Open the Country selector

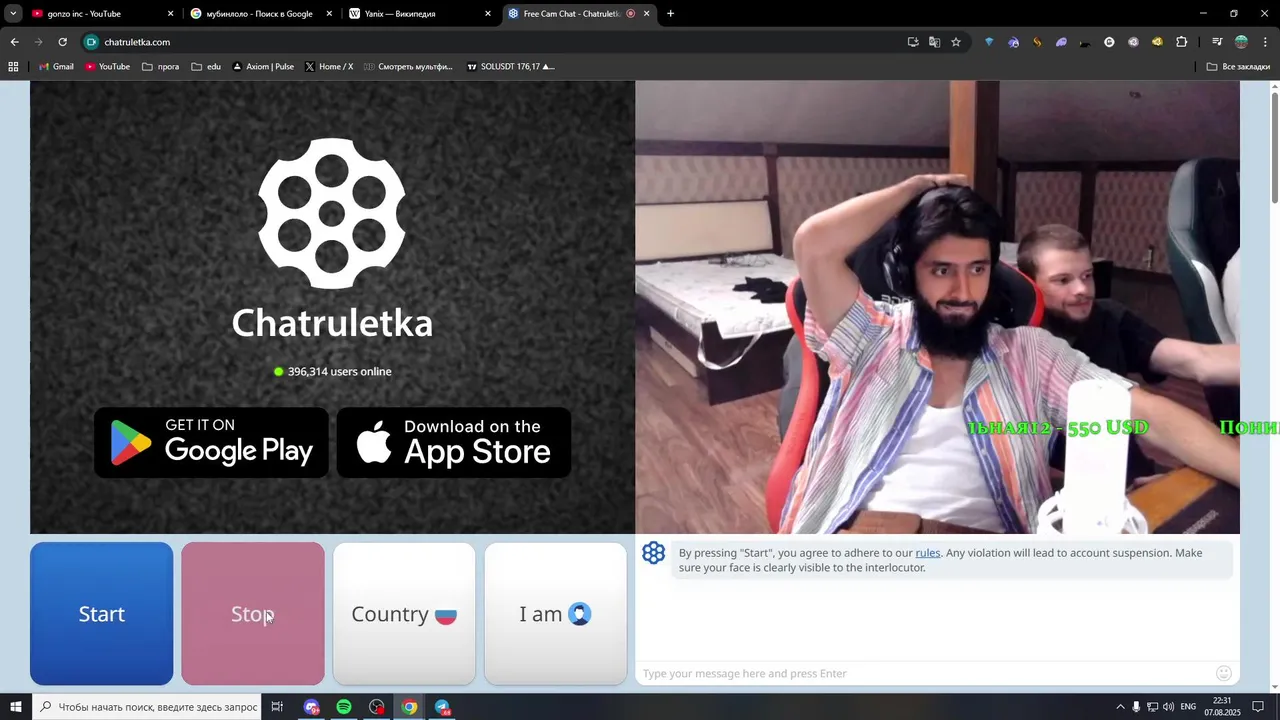click(x=404, y=614)
